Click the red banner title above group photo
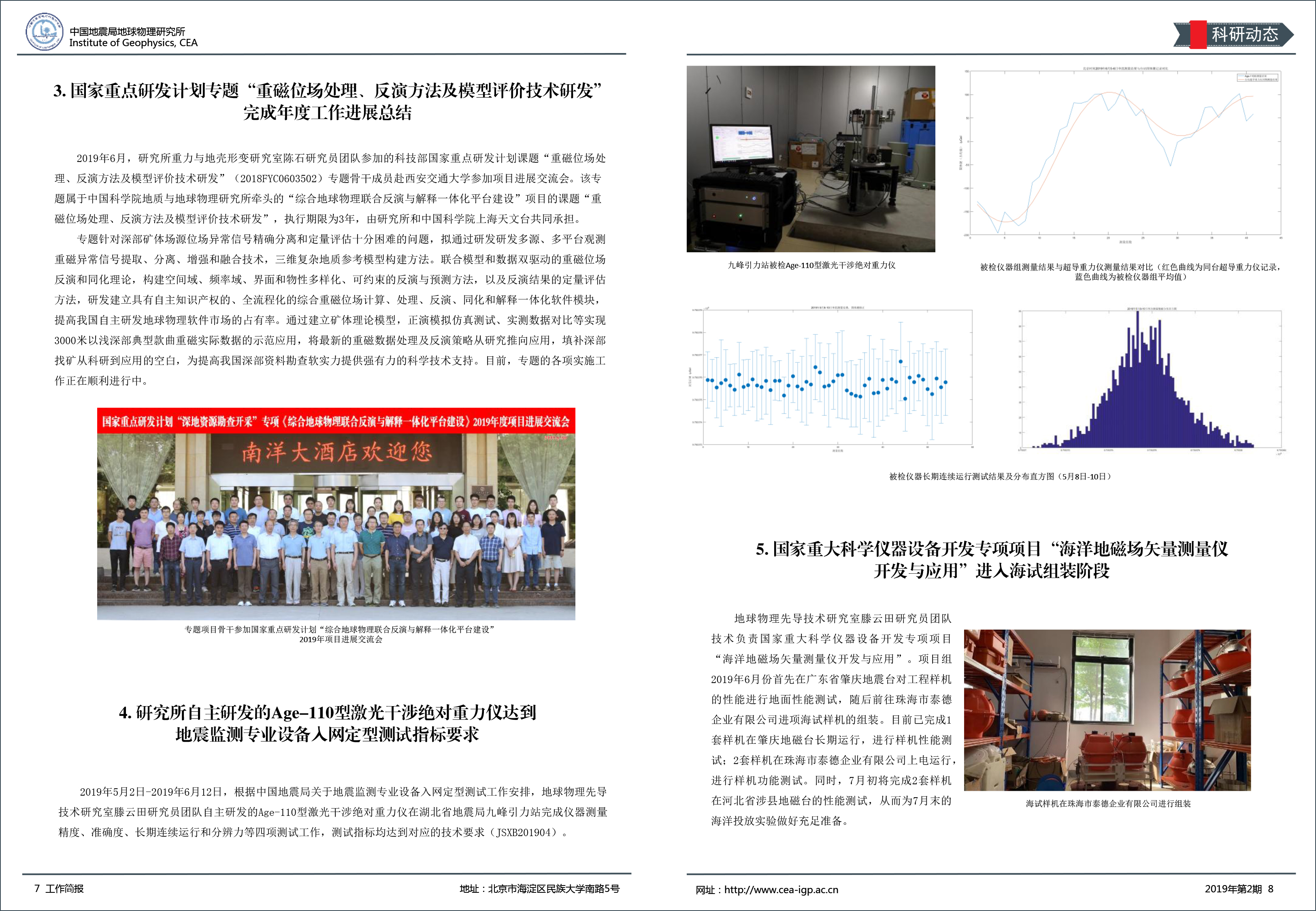 click(x=336, y=421)
